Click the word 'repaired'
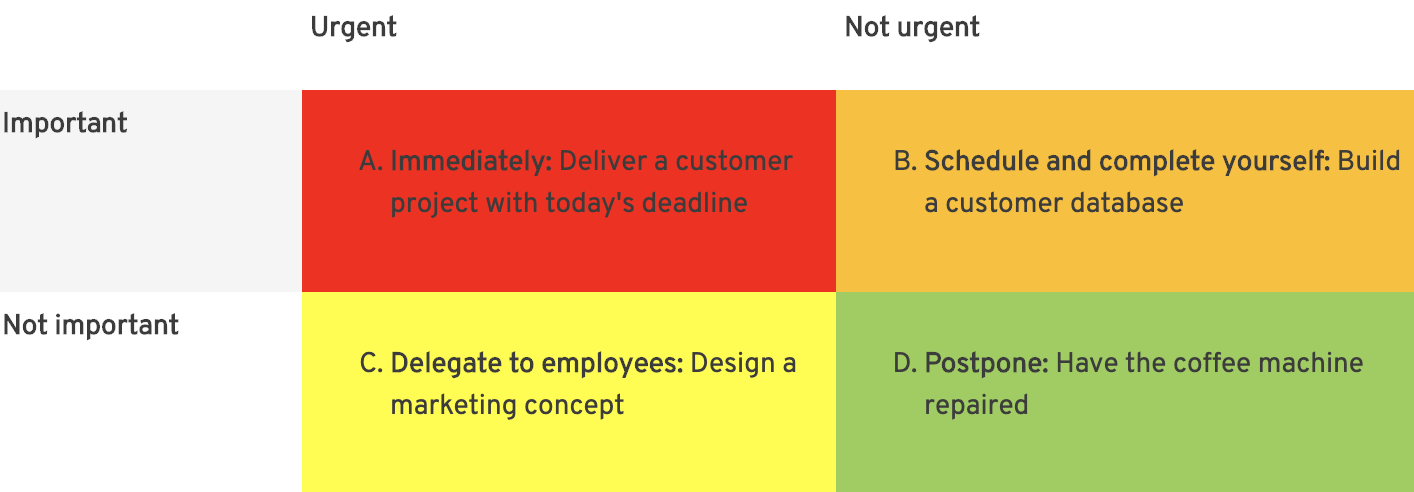1414x492 pixels. [x=976, y=405]
